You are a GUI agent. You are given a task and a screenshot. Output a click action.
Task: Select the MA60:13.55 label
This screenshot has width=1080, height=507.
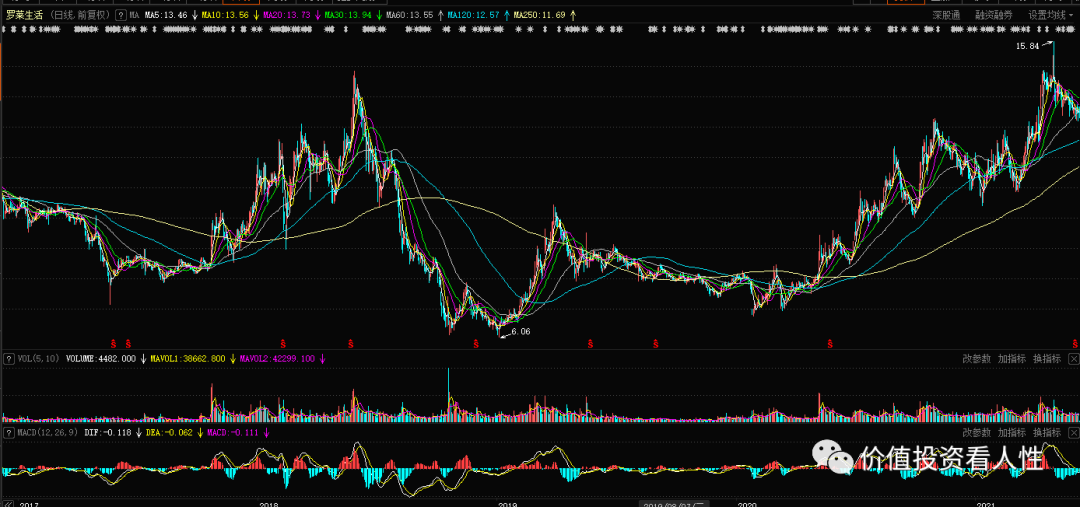pos(409,14)
